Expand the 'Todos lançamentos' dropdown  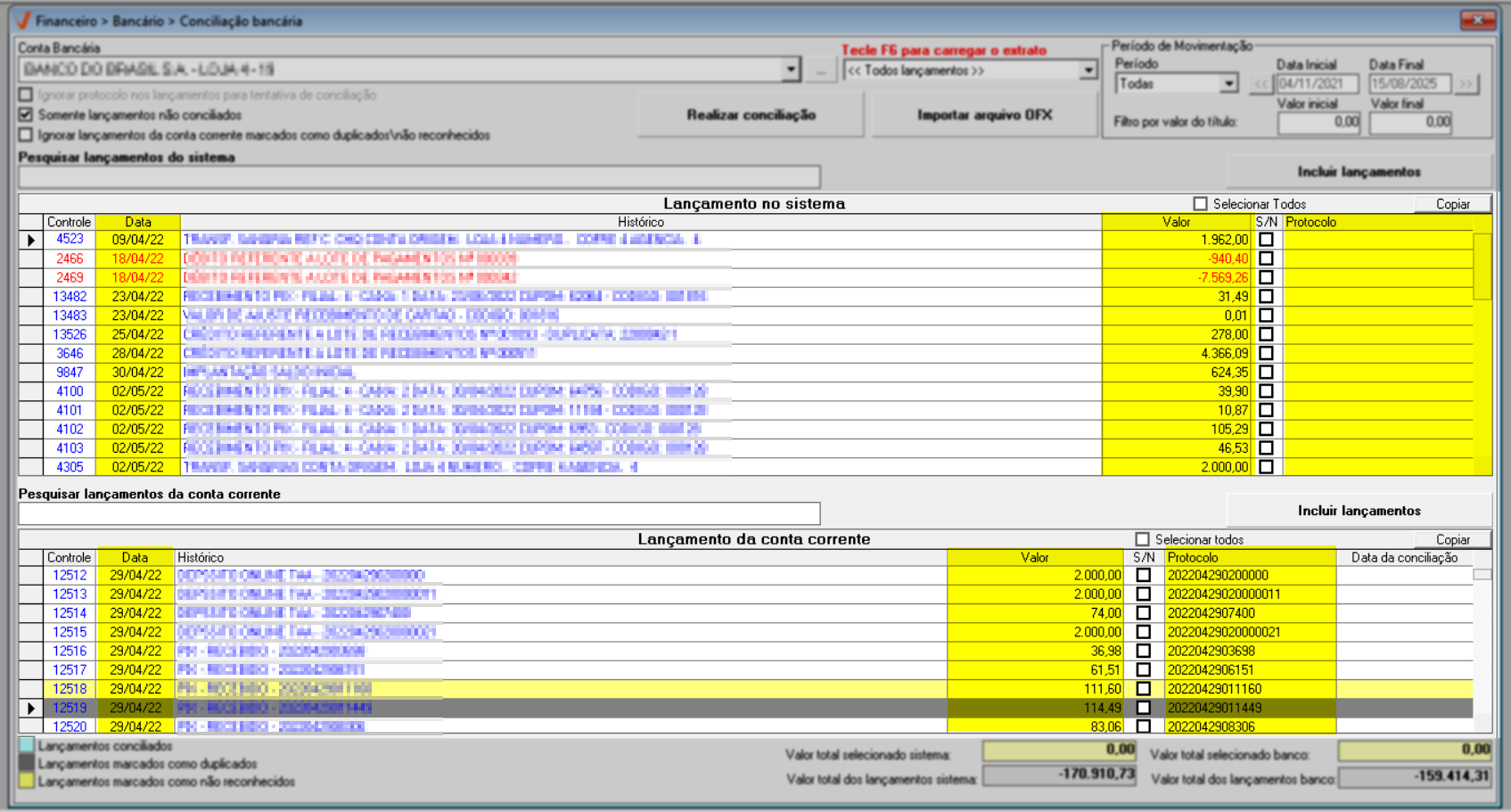tap(1088, 70)
